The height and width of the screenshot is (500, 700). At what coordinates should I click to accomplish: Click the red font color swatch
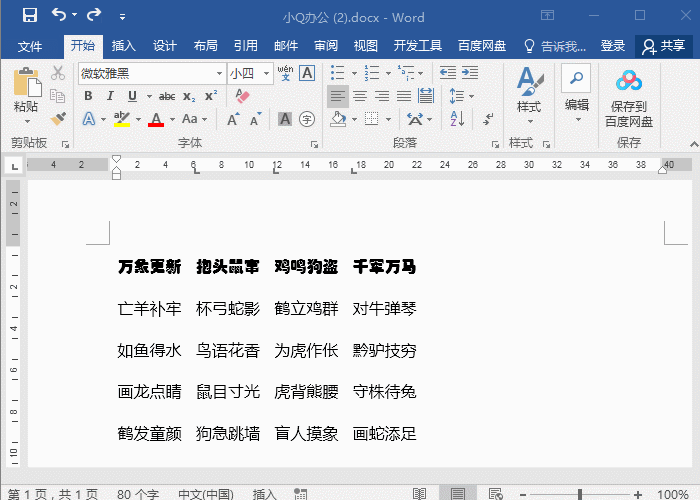pyautogui.click(x=156, y=119)
